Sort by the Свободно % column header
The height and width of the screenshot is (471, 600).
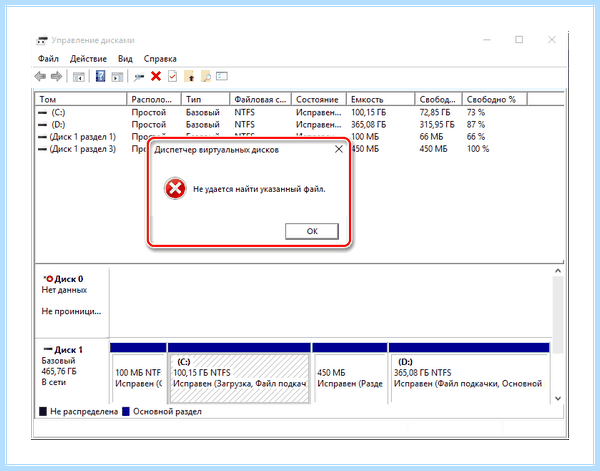(x=494, y=99)
